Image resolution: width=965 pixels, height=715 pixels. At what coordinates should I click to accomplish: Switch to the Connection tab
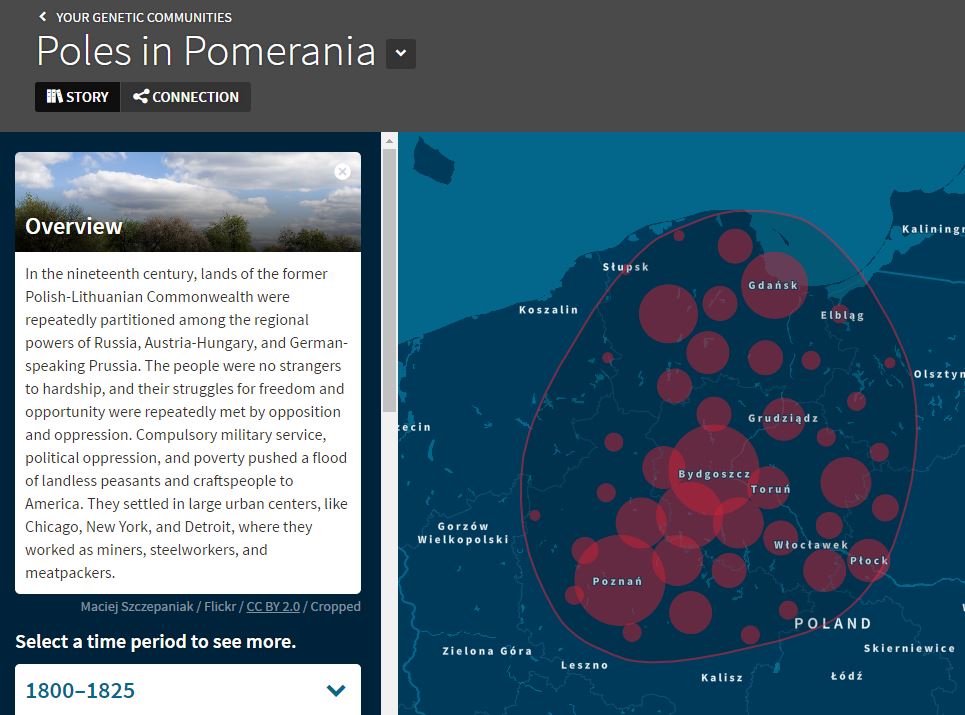point(186,97)
